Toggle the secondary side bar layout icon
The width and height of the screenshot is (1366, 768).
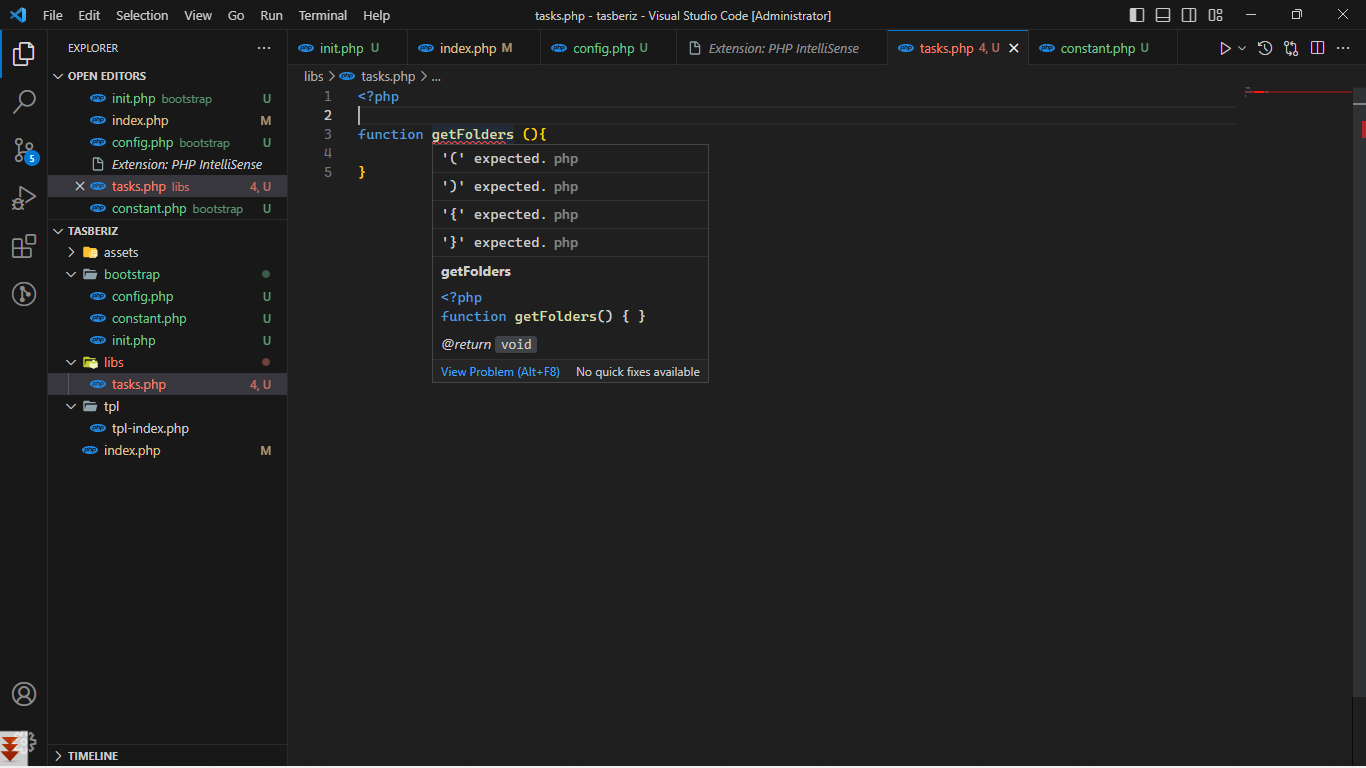(x=1189, y=15)
